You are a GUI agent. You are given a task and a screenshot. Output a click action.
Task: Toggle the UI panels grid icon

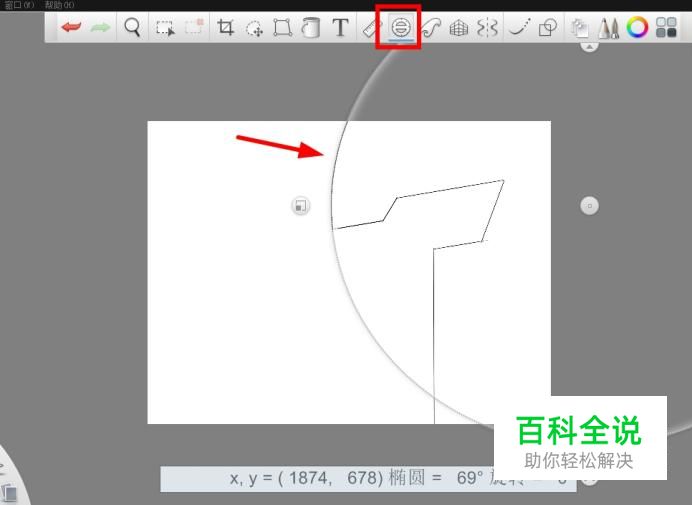[x=666, y=27]
